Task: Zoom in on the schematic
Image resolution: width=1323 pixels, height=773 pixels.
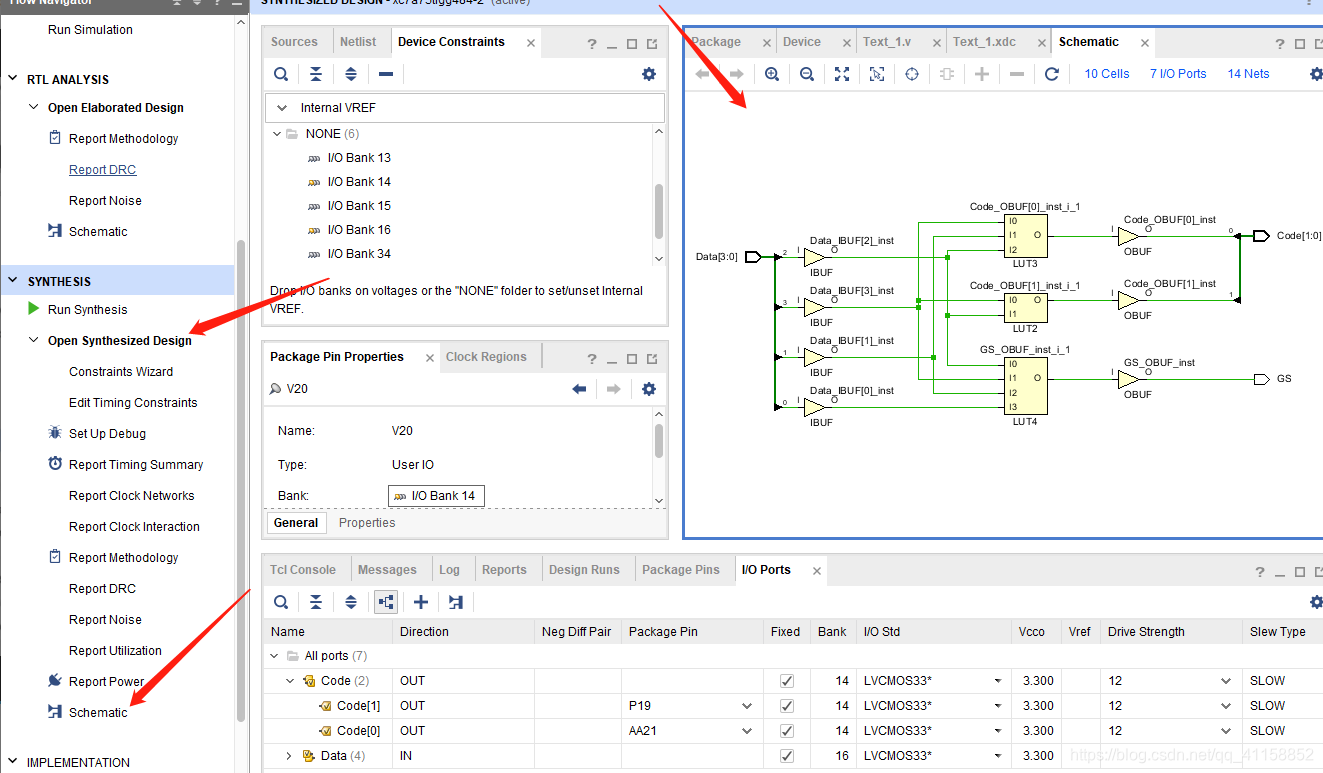Action: (772, 74)
